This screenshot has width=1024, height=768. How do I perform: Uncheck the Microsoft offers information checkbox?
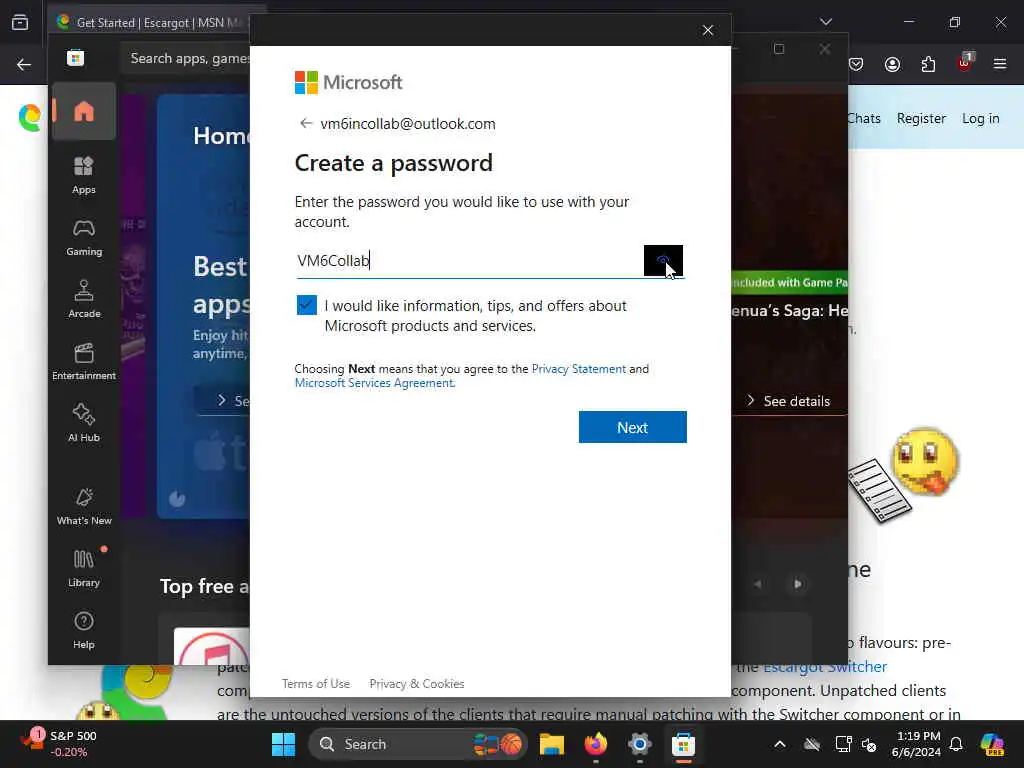pos(306,305)
